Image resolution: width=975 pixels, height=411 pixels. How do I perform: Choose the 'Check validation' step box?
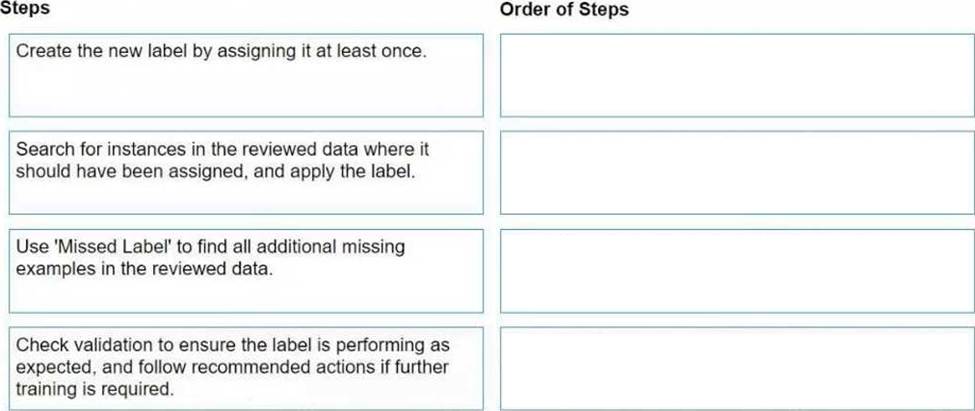[x=246, y=368]
